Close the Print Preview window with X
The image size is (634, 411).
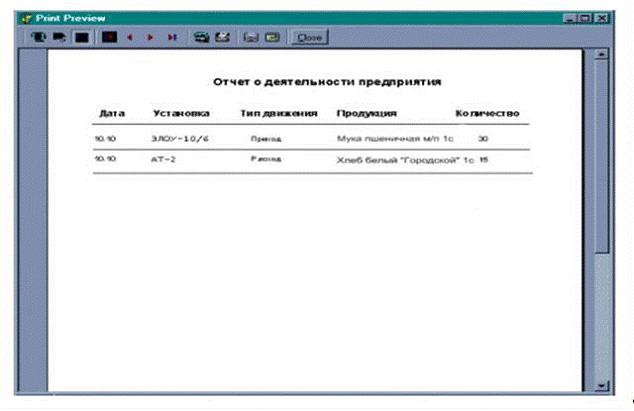(x=602, y=18)
